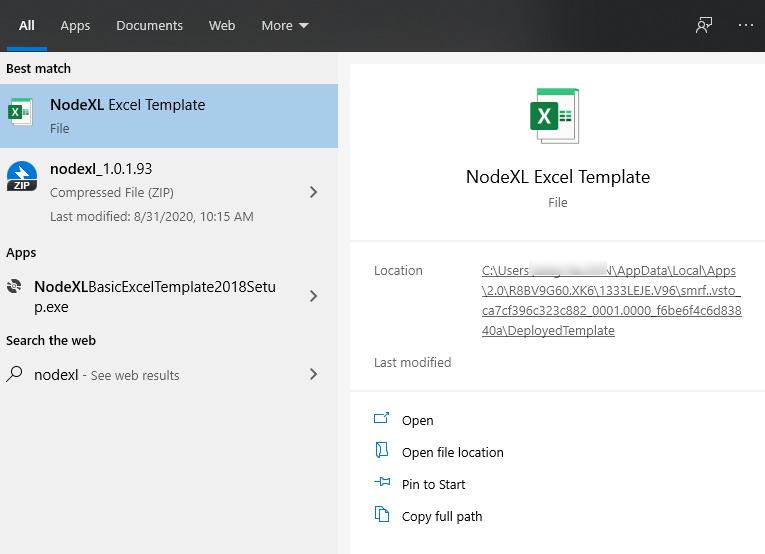Switch to the All tab
The width and height of the screenshot is (765, 554).
[x=27, y=25]
